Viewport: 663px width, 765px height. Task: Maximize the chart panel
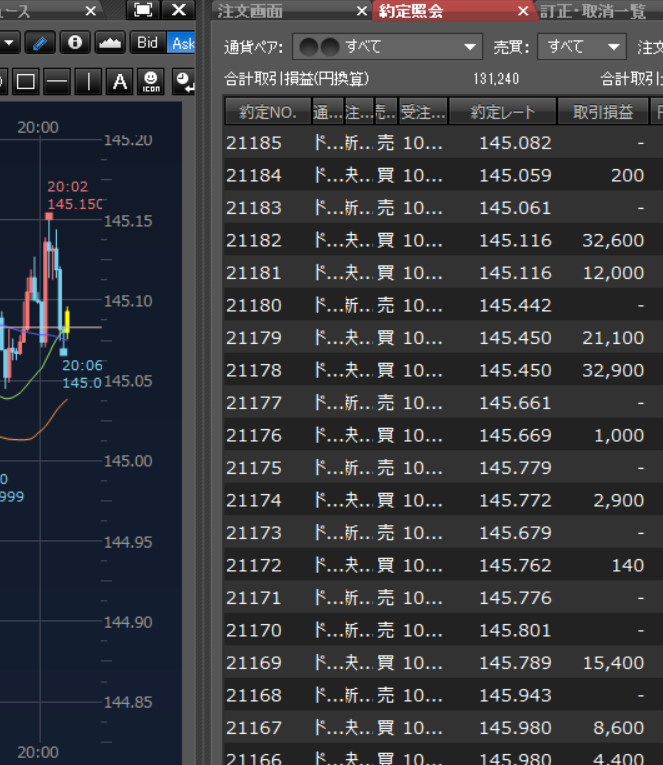click(143, 10)
